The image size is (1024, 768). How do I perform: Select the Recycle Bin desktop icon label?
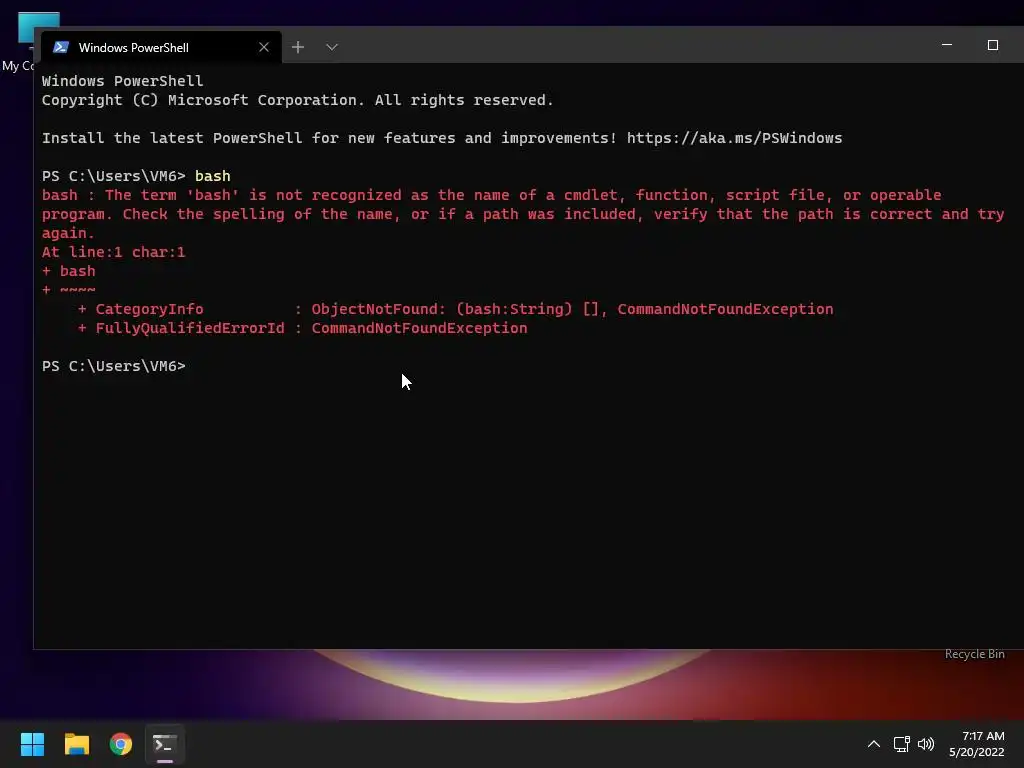pos(974,654)
